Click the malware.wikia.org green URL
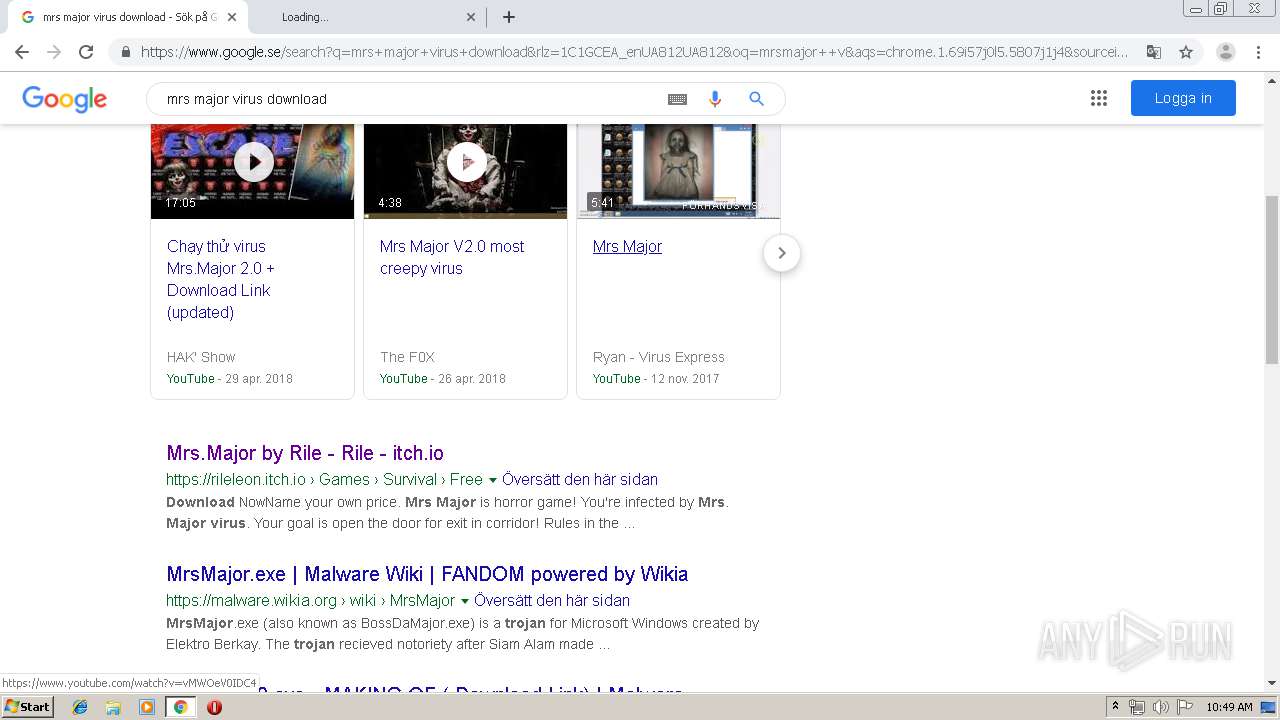 pyautogui.click(x=310, y=600)
